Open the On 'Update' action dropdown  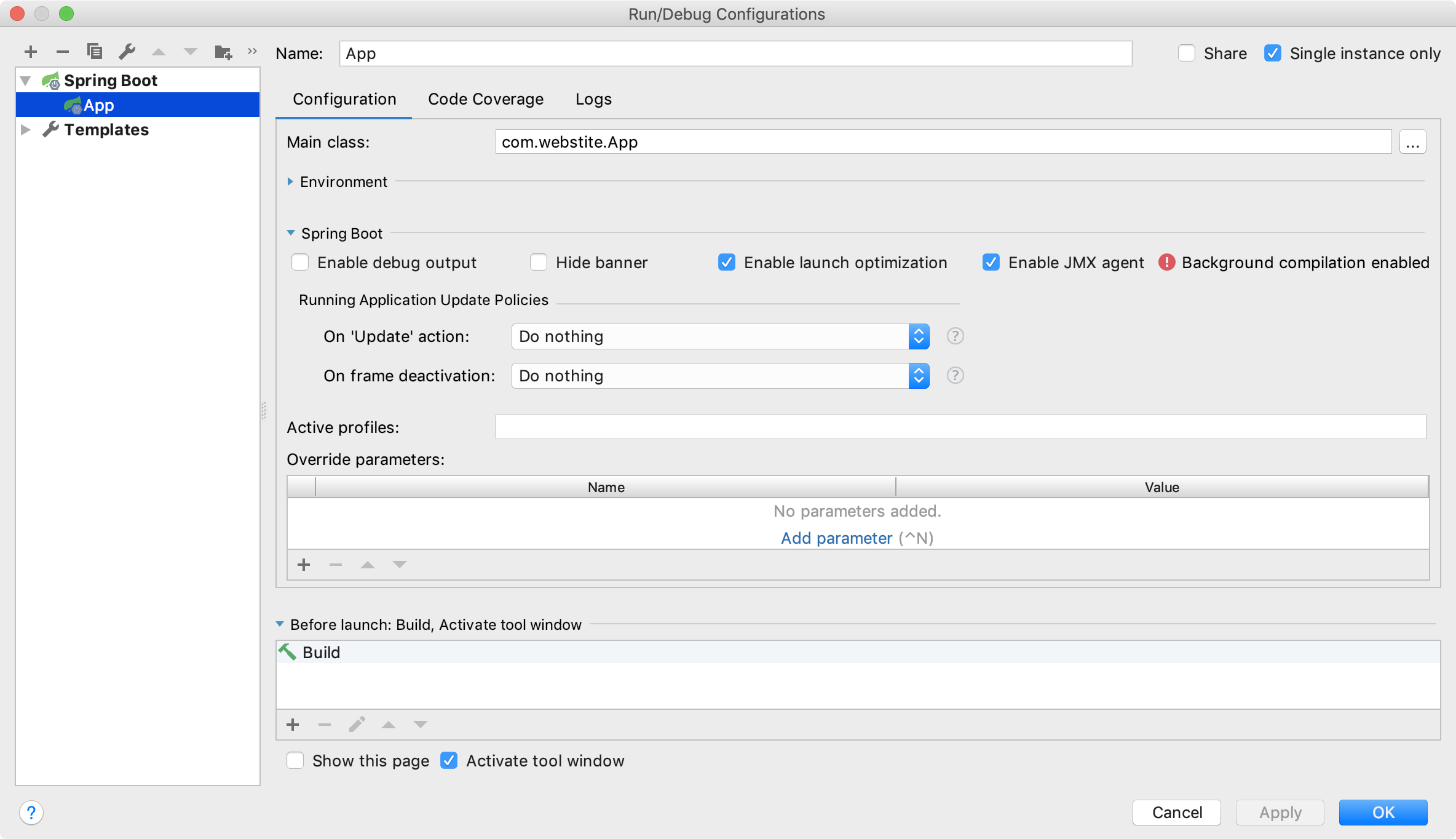[719, 336]
